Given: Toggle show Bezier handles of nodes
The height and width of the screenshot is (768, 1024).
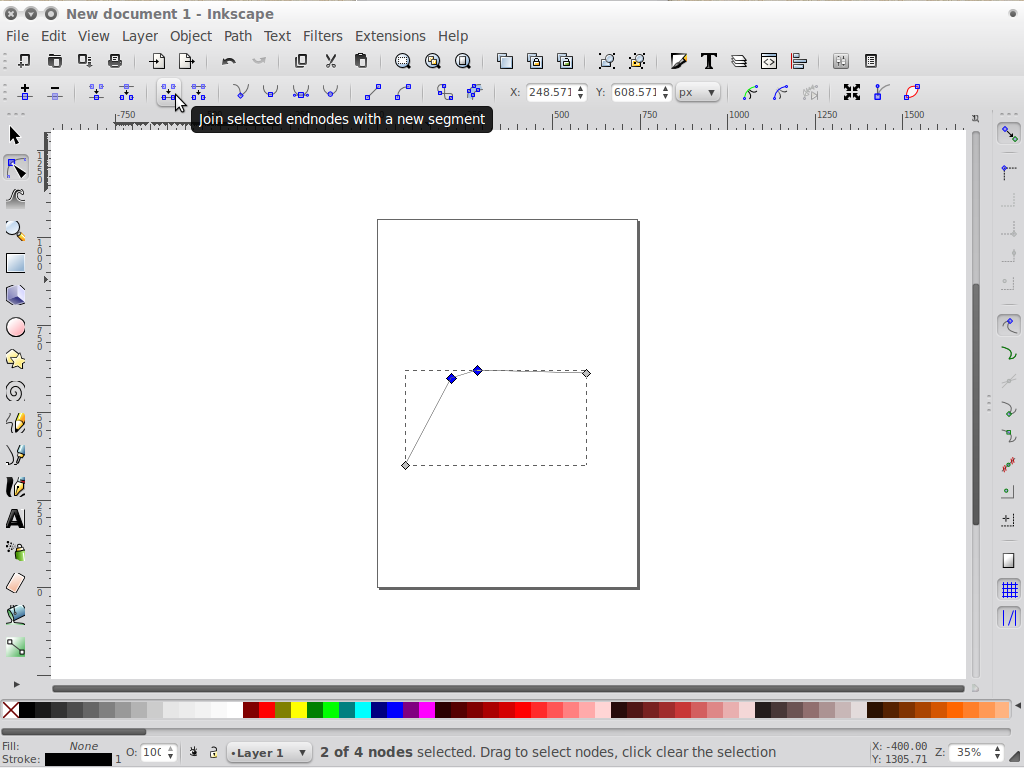Looking at the screenshot, I should (x=882, y=93).
